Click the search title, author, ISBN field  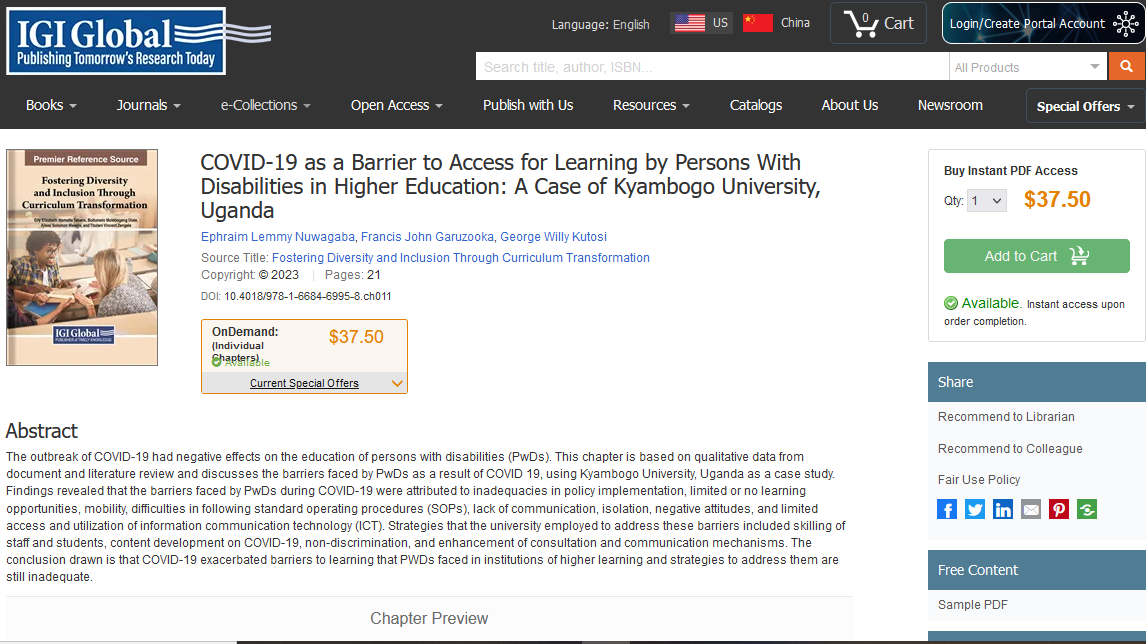(x=711, y=67)
